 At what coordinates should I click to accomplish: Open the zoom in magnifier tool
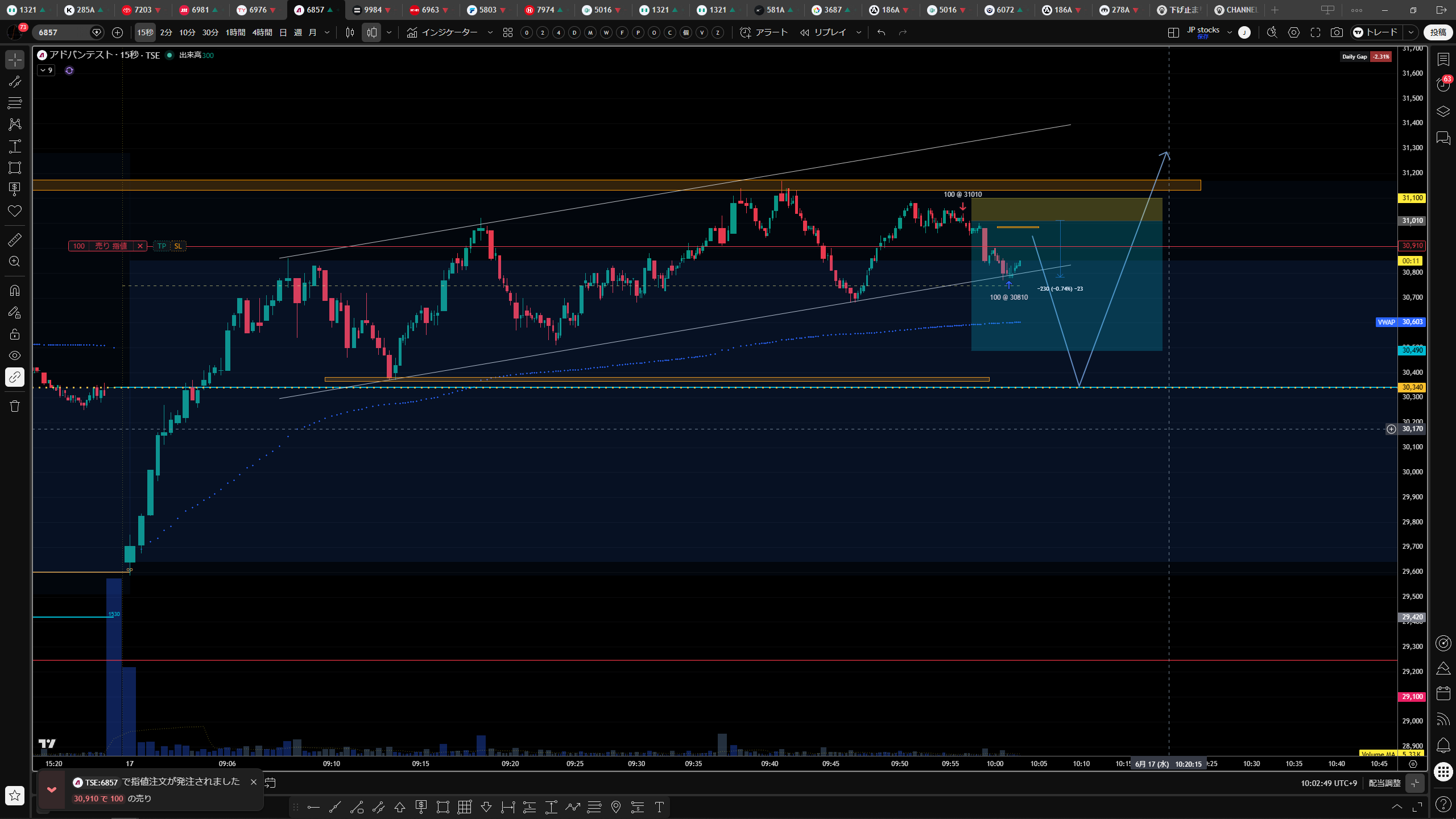(x=15, y=262)
